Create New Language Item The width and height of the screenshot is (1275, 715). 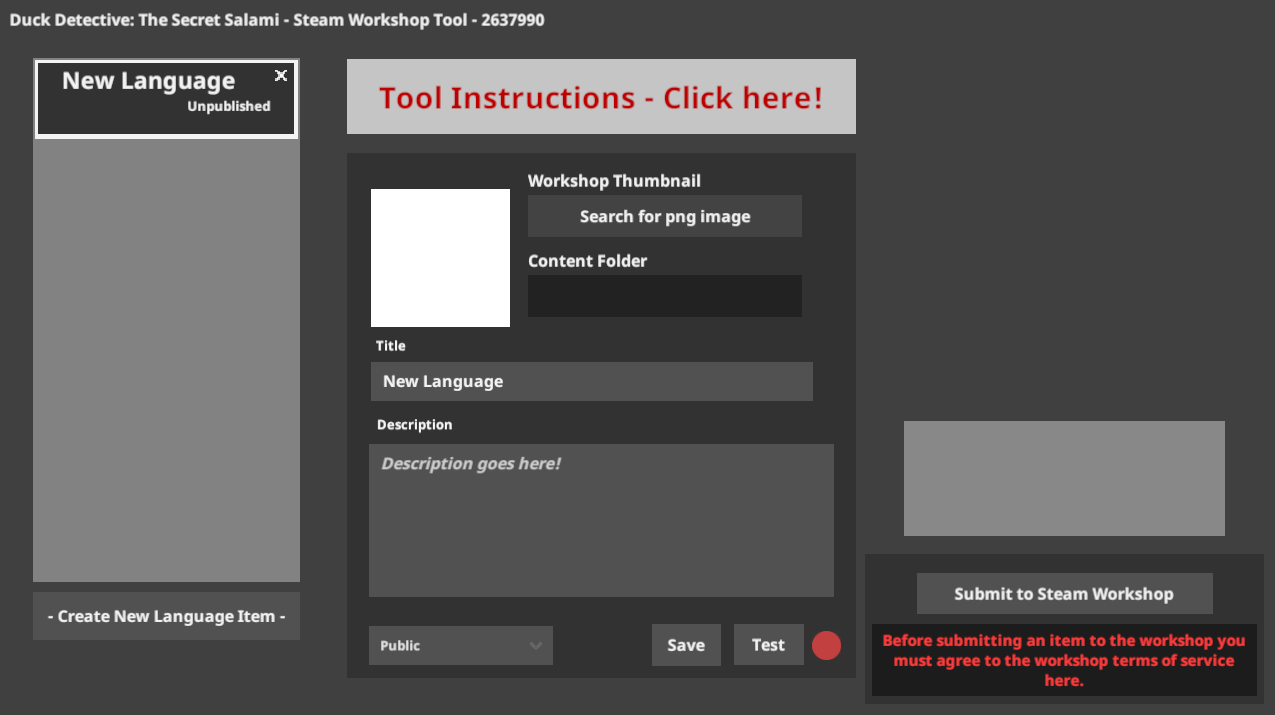(x=166, y=616)
